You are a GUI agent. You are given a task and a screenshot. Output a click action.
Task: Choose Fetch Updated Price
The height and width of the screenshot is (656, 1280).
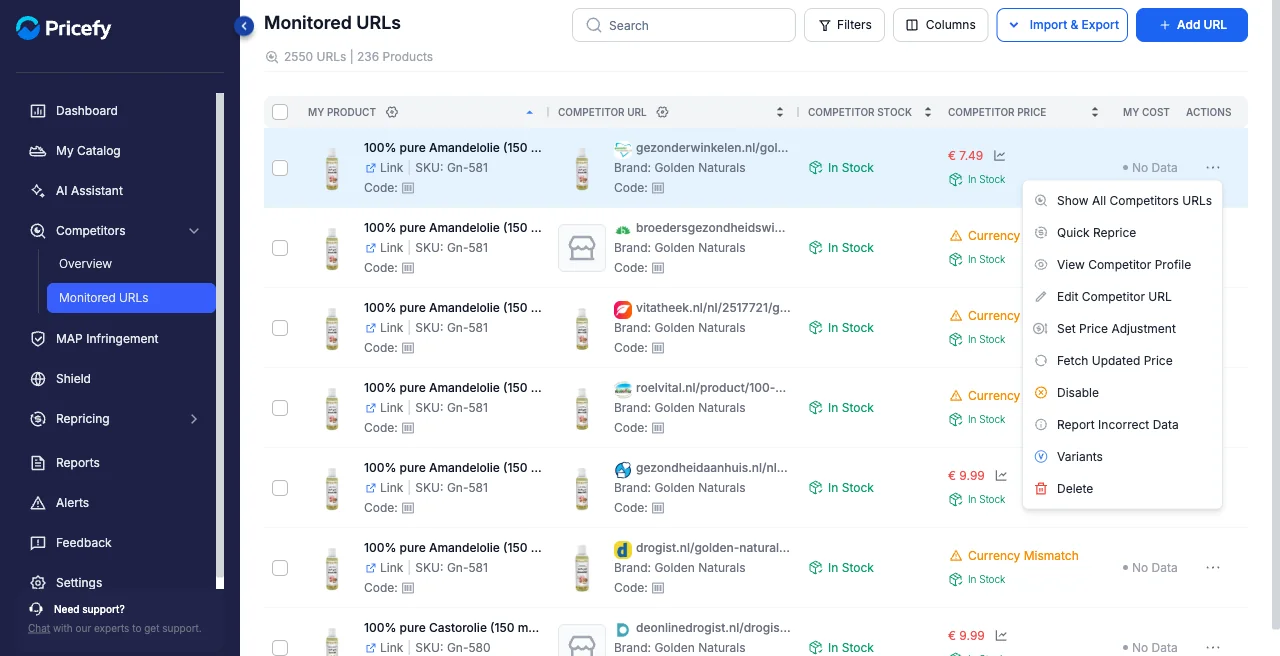tap(1122, 361)
